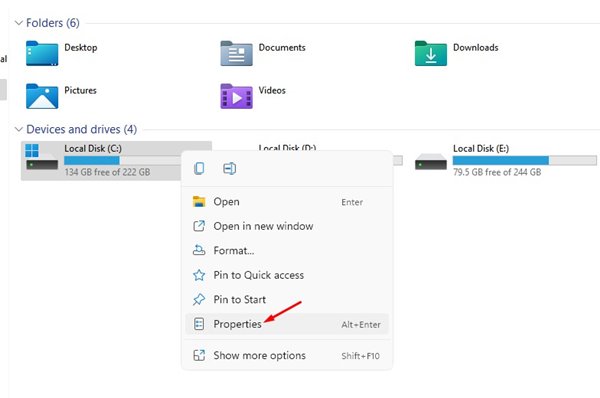
Task: Click the Desktop folder icon
Action: [42, 54]
